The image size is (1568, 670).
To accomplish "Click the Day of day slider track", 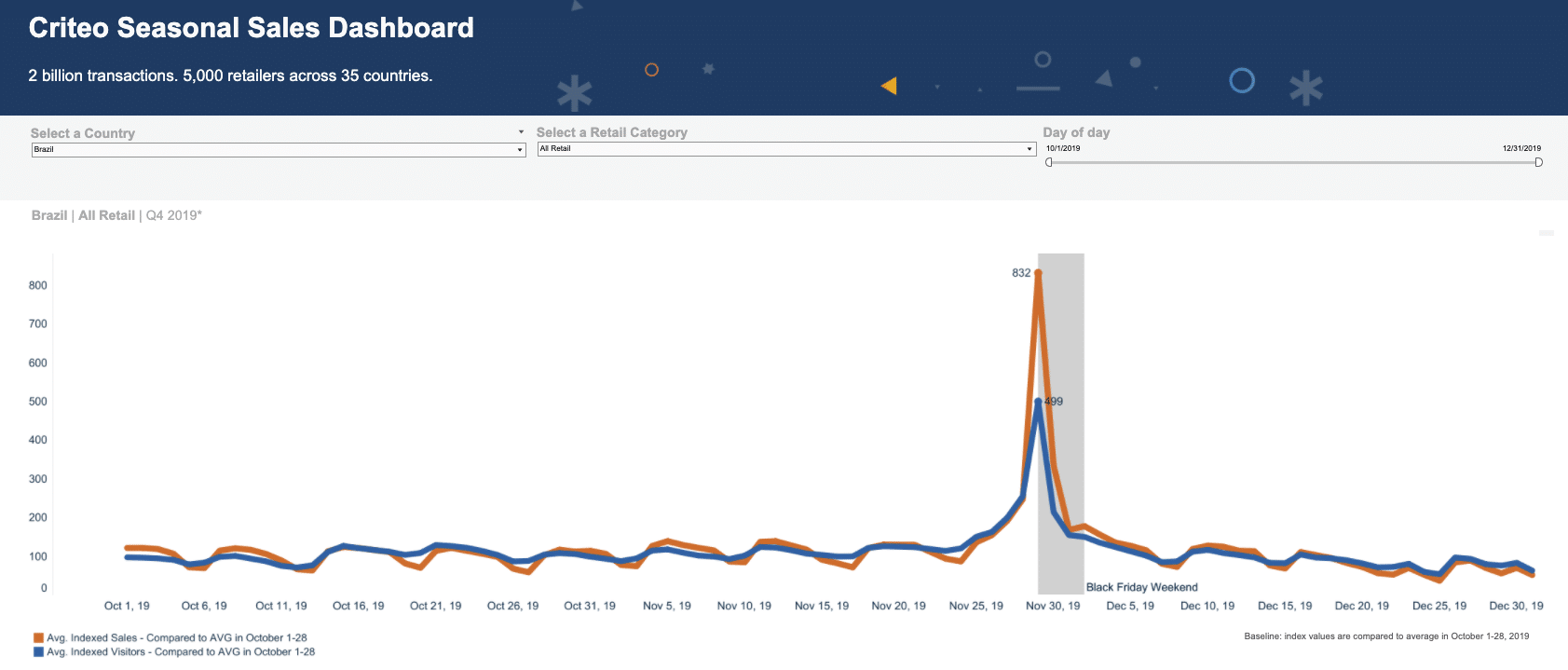I will click(x=1293, y=162).
